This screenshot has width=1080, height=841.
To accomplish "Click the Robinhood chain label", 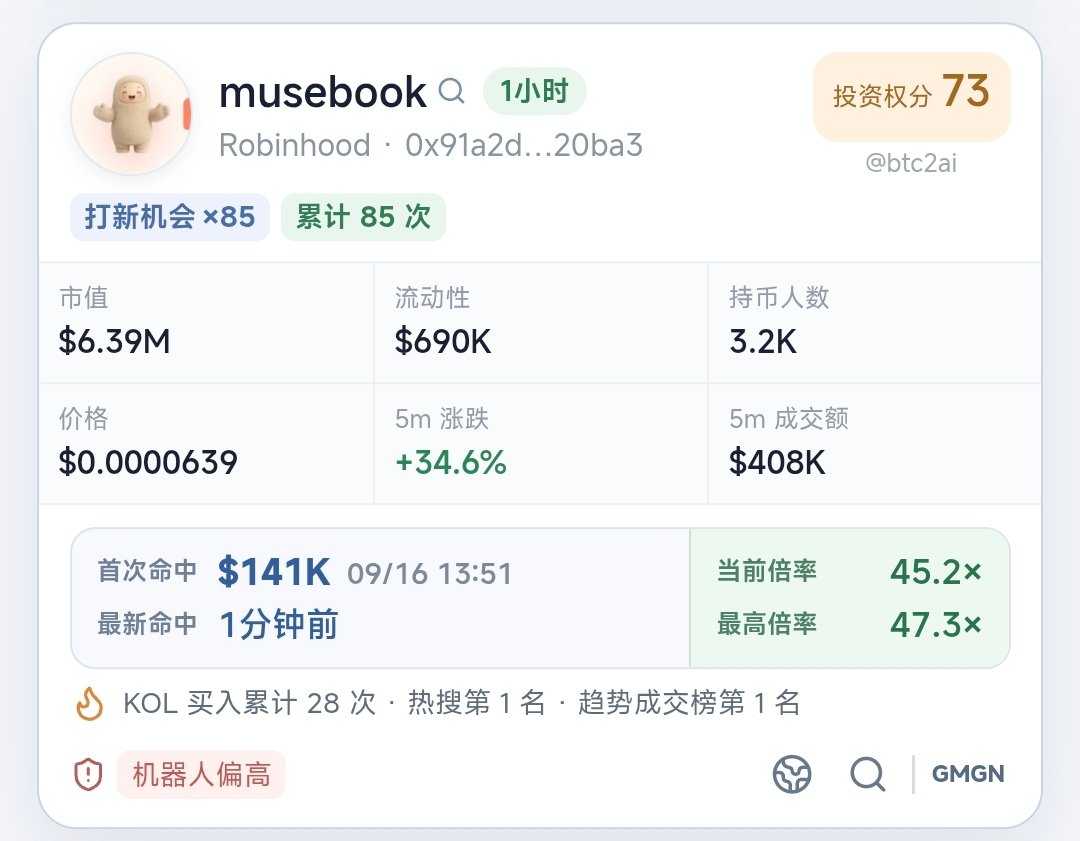I will 295,145.
